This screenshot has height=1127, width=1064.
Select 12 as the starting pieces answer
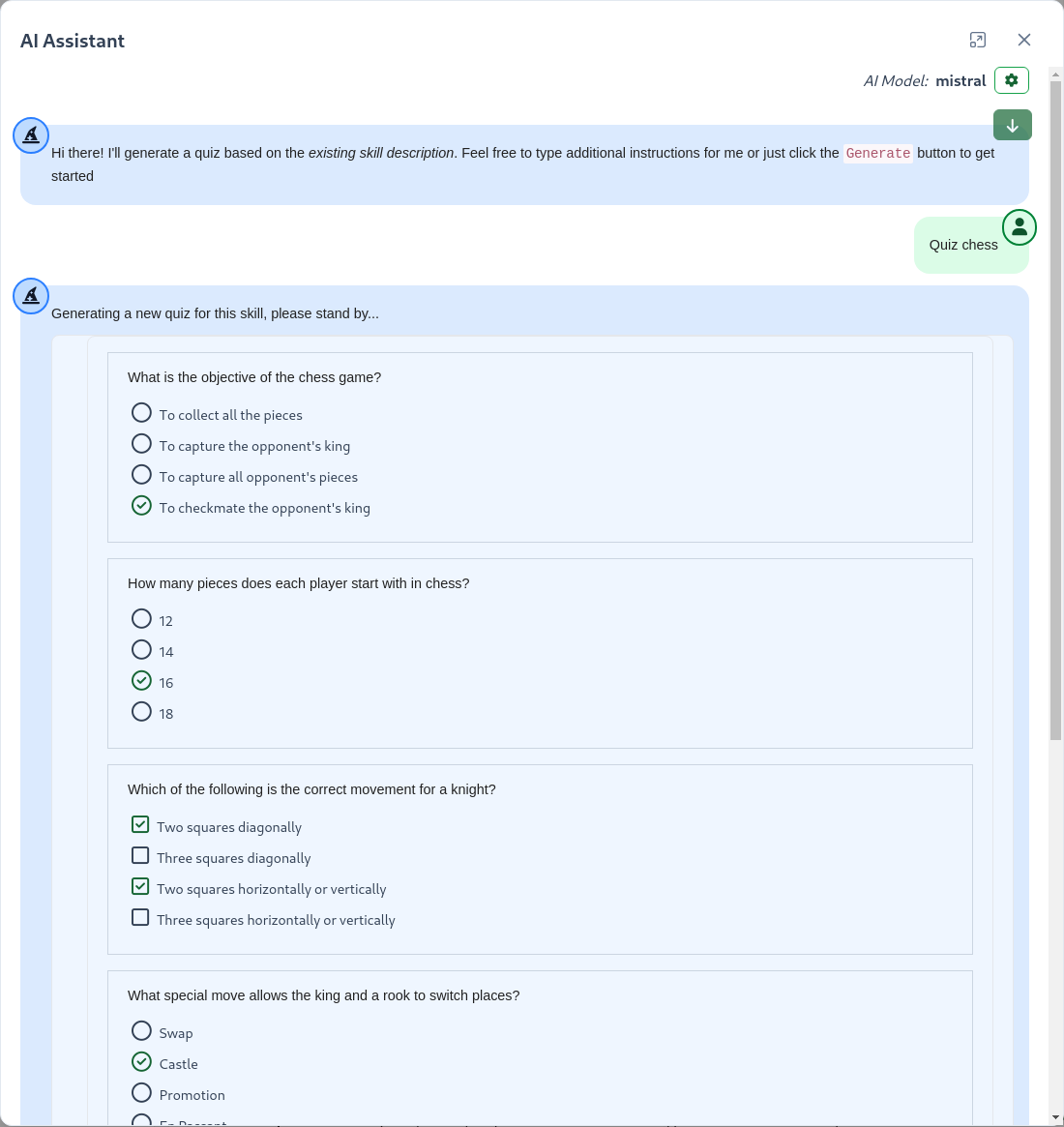point(141,618)
